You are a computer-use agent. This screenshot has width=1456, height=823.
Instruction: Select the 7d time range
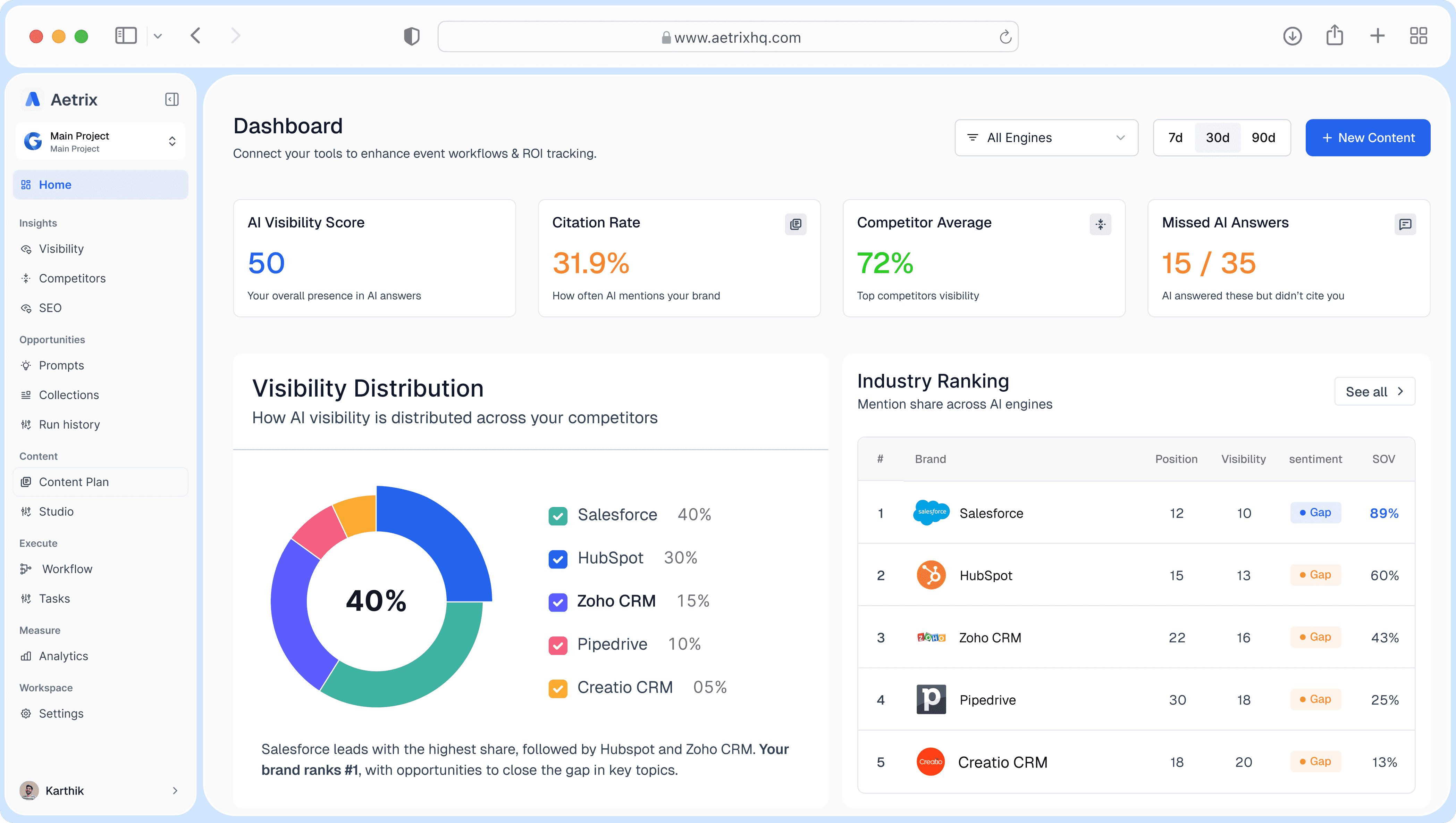pos(1175,138)
